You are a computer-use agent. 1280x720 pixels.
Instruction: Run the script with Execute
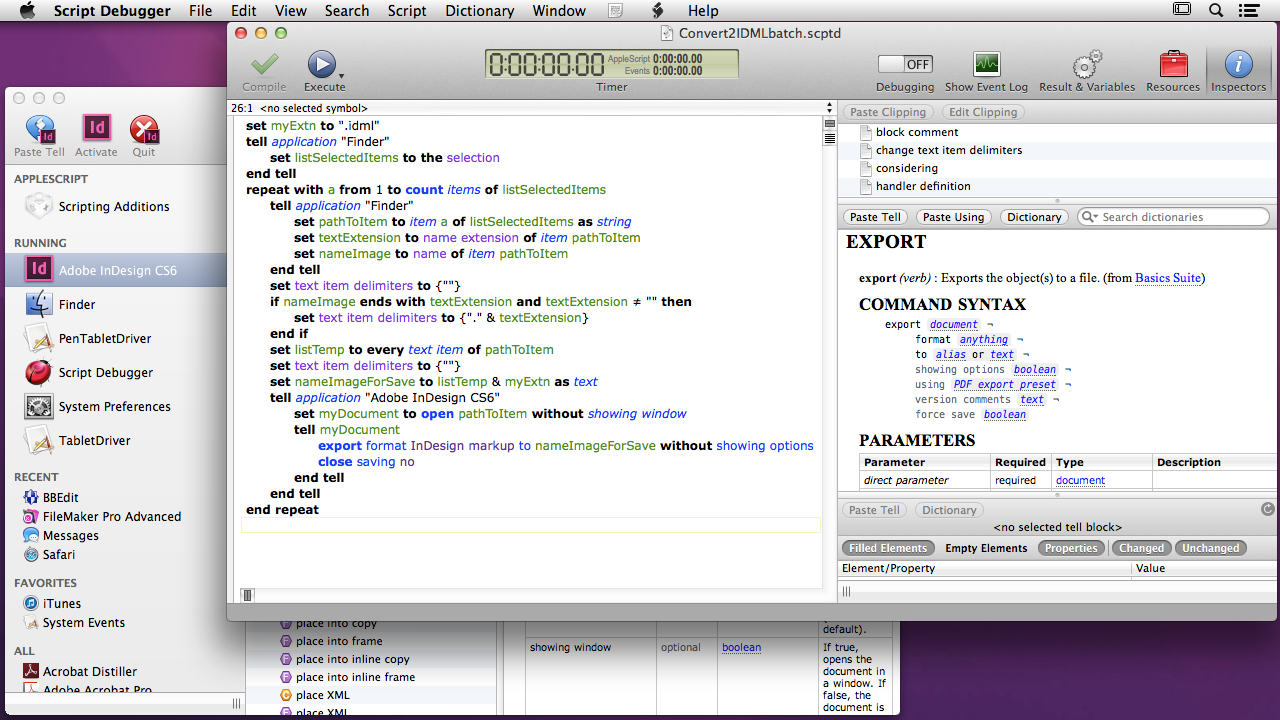click(321, 66)
